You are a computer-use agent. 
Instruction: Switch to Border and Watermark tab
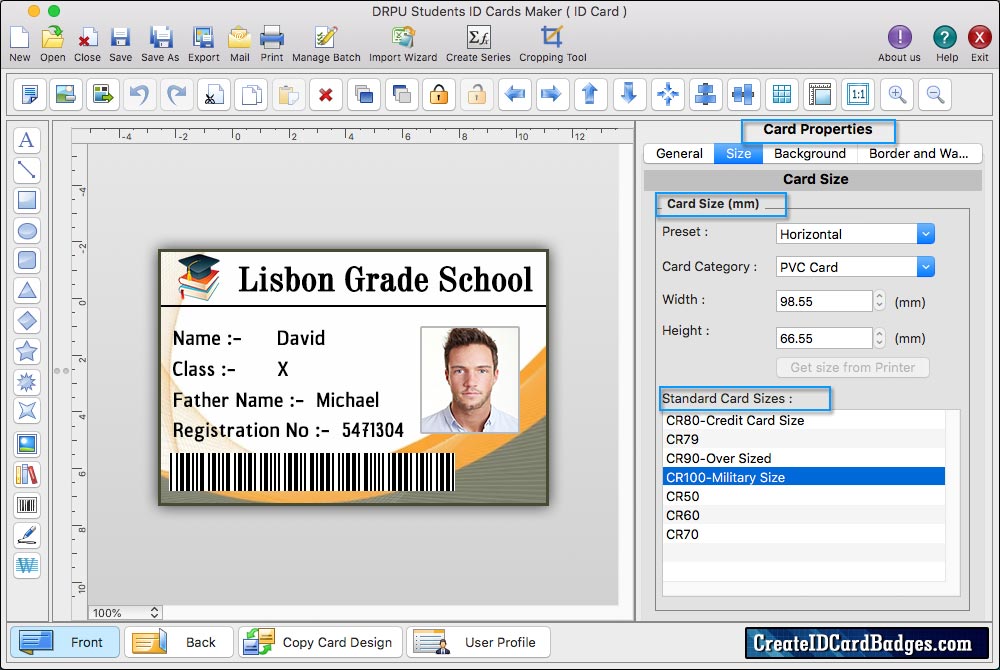(918, 154)
